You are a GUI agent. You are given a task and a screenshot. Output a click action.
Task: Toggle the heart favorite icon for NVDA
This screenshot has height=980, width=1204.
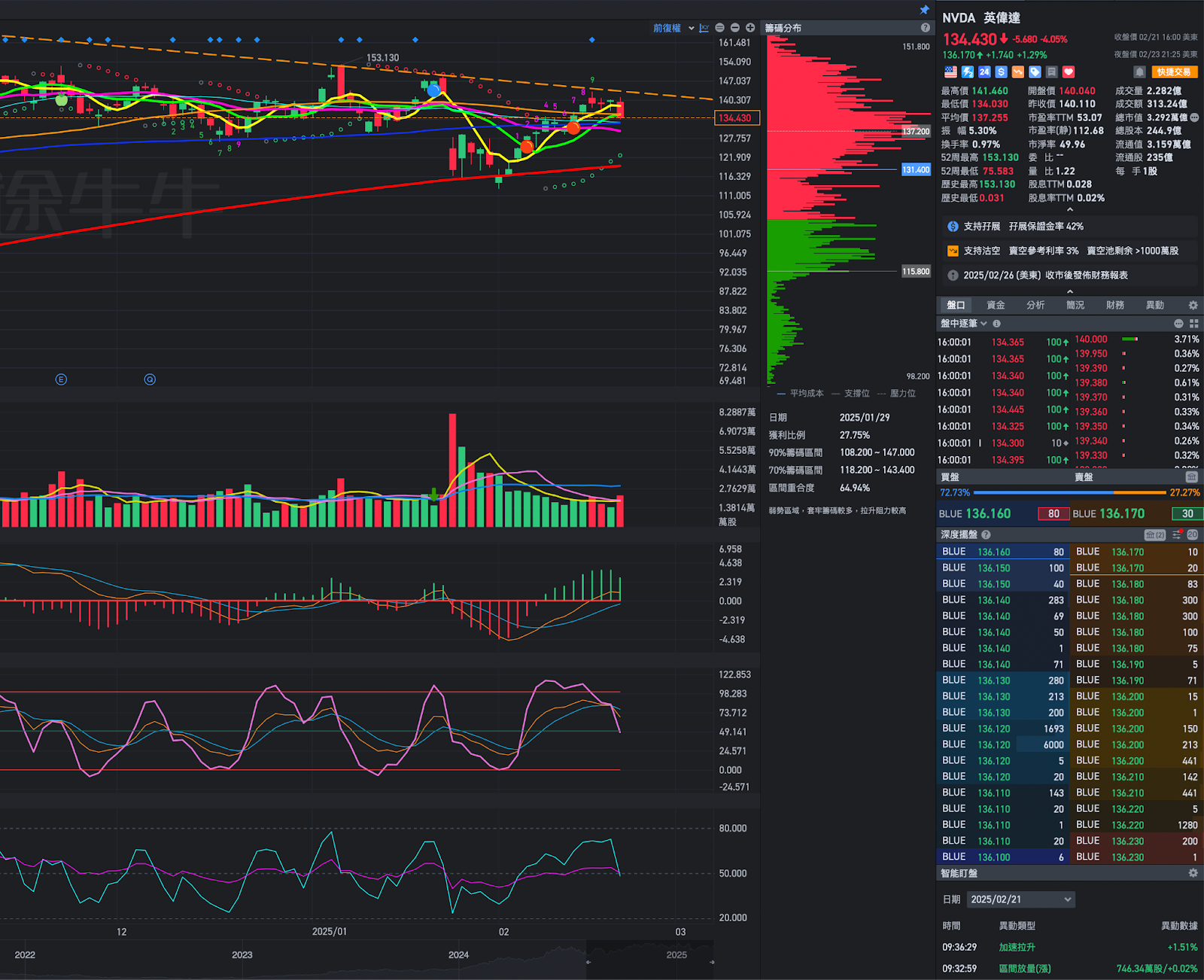(1068, 72)
